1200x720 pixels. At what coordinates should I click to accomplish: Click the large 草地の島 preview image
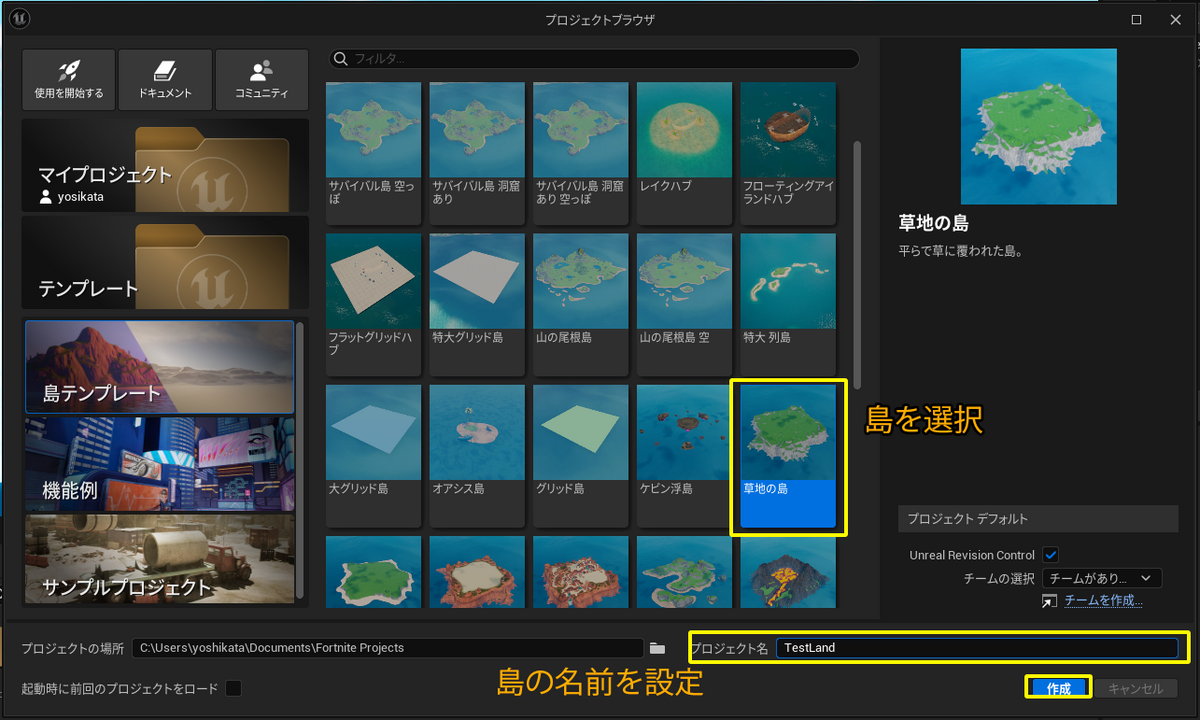(1039, 126)
